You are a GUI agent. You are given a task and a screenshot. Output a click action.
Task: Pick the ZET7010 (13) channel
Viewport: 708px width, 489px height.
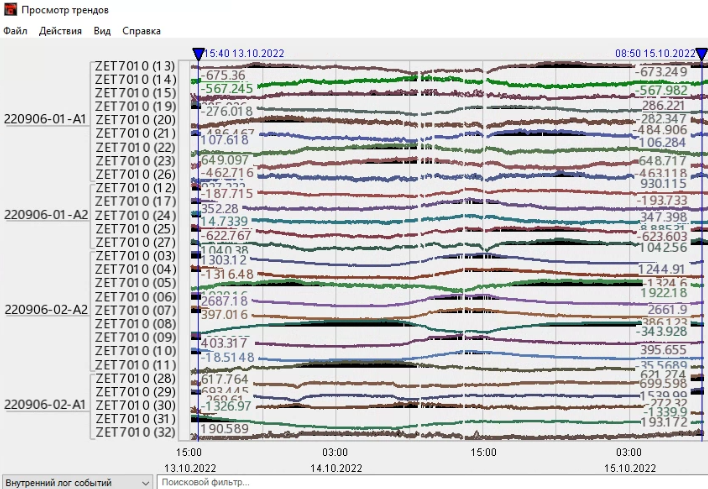tap(135, 66)
